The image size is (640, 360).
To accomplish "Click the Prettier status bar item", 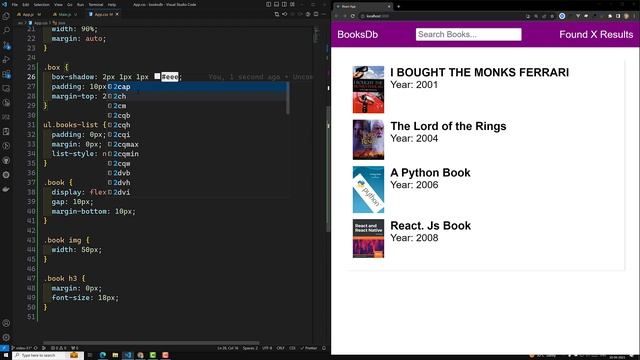I will 309,348.
